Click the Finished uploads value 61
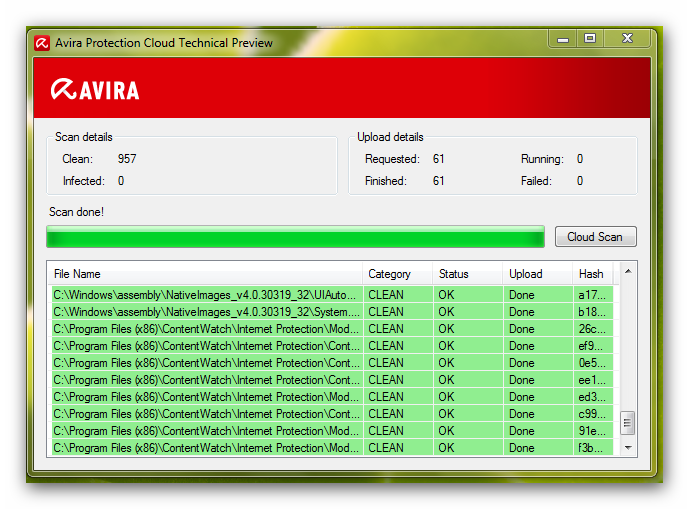 (x=439, y=181)
